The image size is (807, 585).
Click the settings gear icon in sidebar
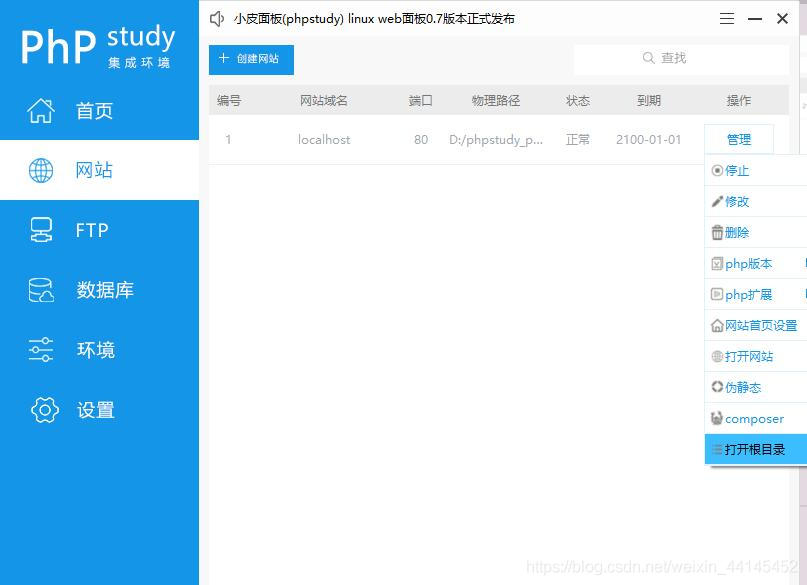[45, 410]
